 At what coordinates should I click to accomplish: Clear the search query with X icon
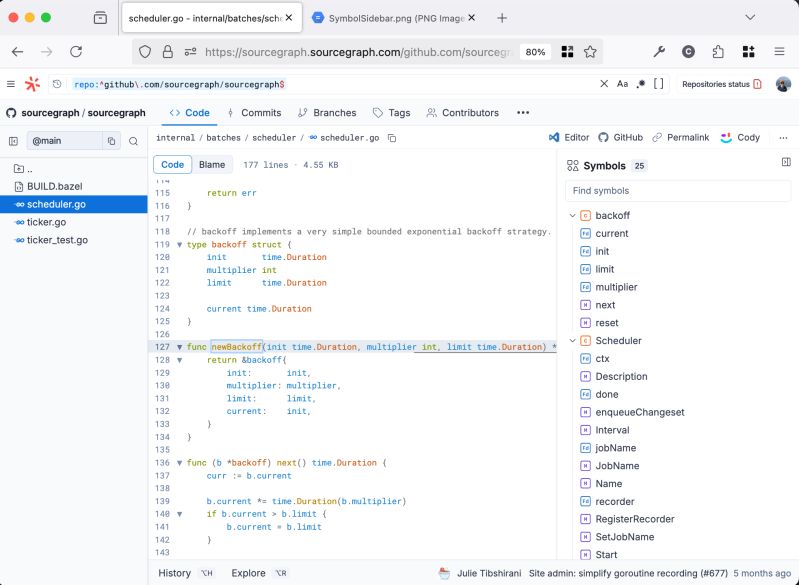pos(604,84)
